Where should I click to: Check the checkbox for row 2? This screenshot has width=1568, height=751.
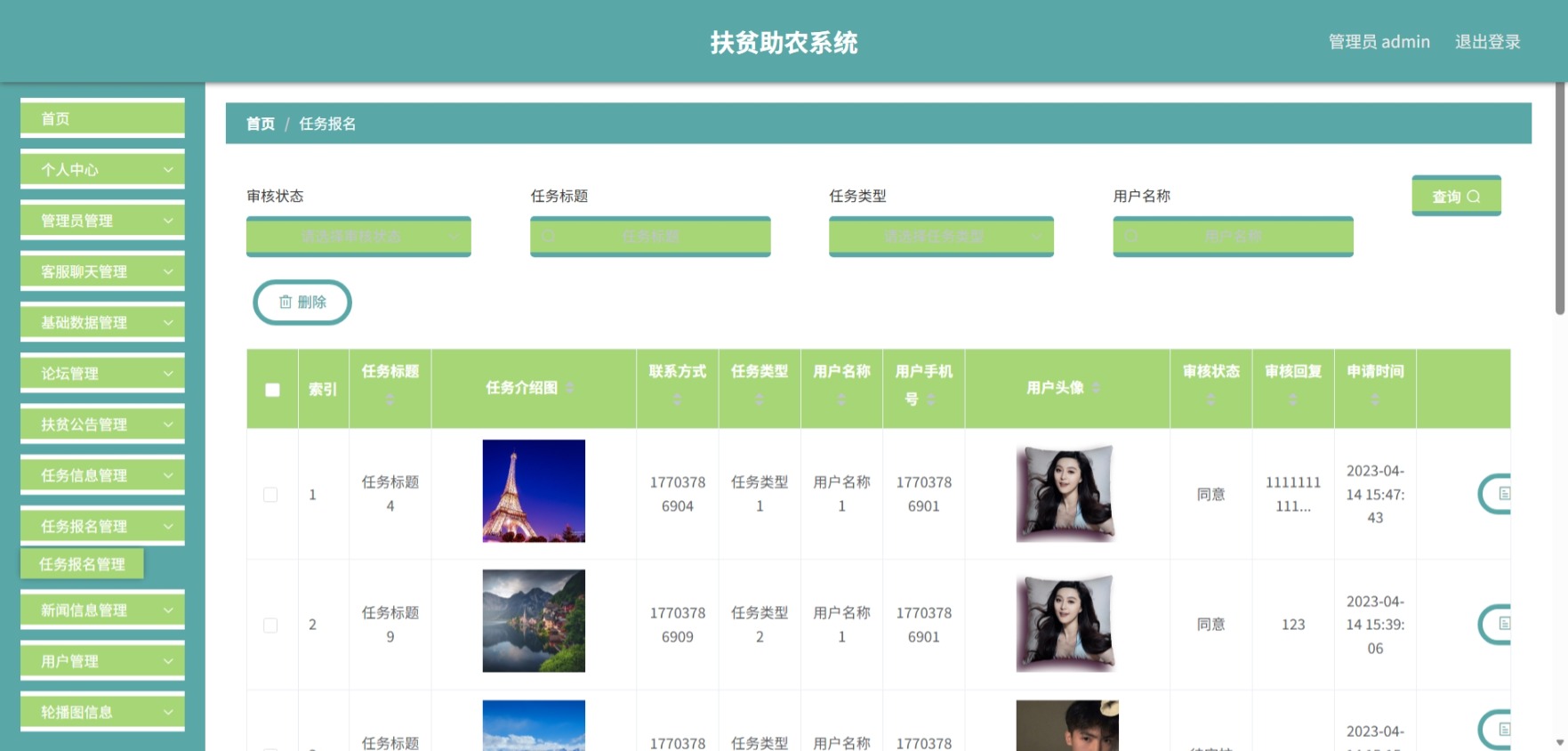[270, 626]
